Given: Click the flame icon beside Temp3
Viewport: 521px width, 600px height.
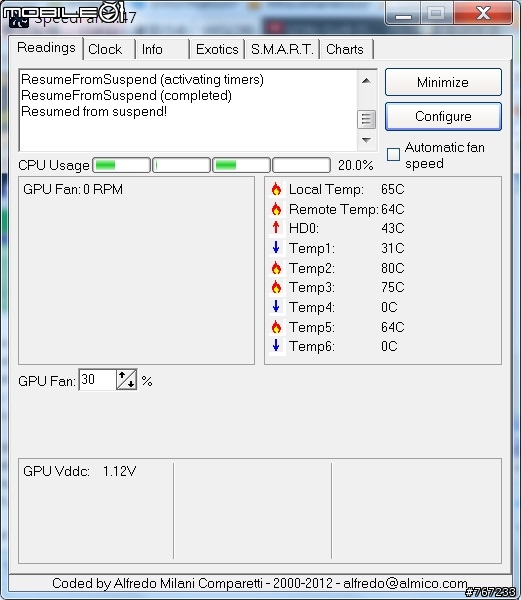Looking at the screenshot, I should (x=276, y=287).
